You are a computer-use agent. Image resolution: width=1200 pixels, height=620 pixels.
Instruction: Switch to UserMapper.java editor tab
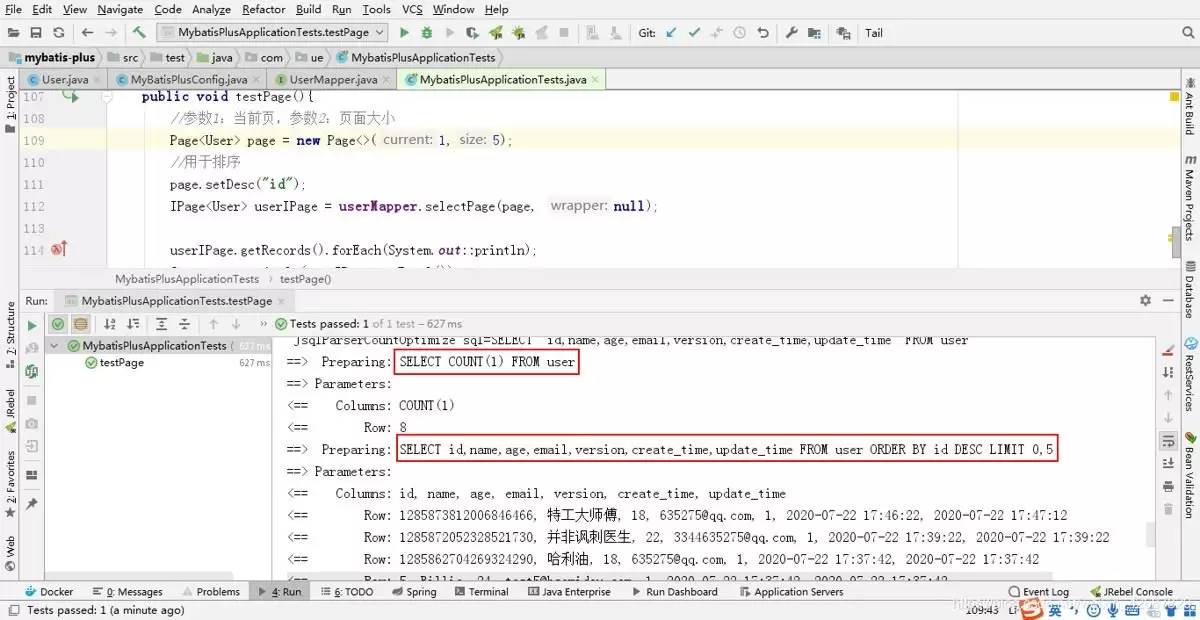[326, 79]
